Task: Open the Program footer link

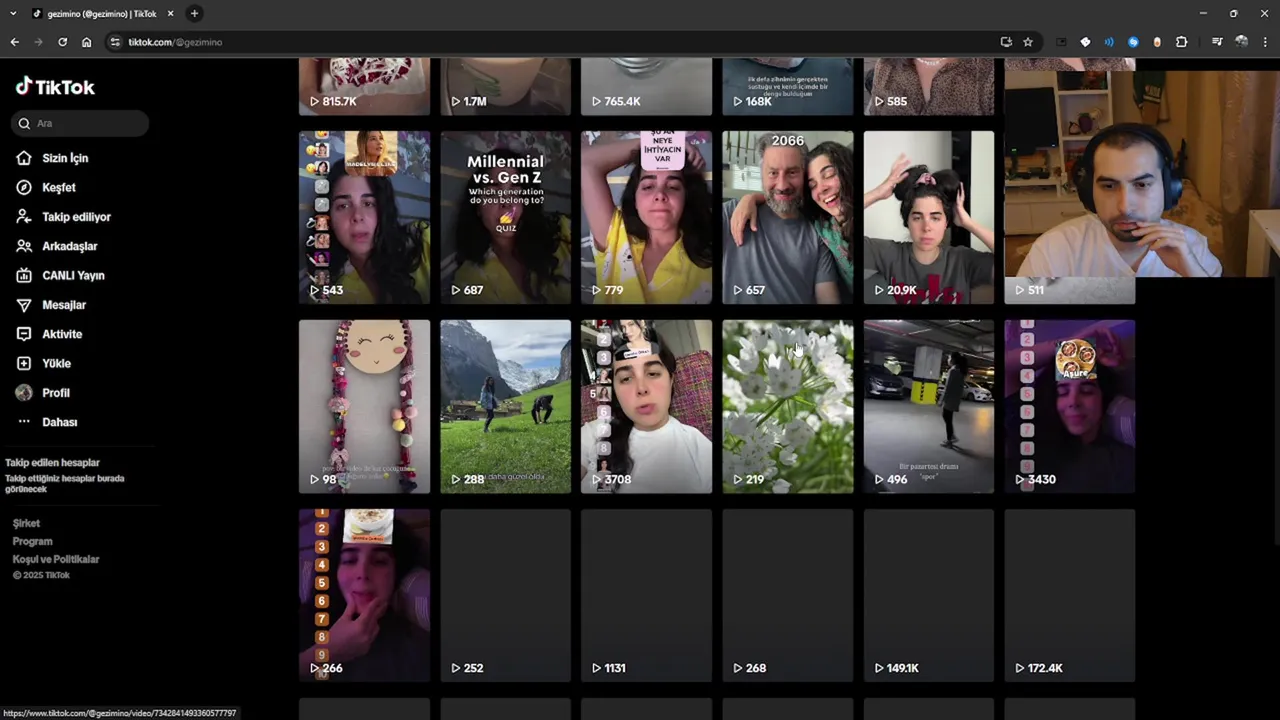Action: [32, 541]
